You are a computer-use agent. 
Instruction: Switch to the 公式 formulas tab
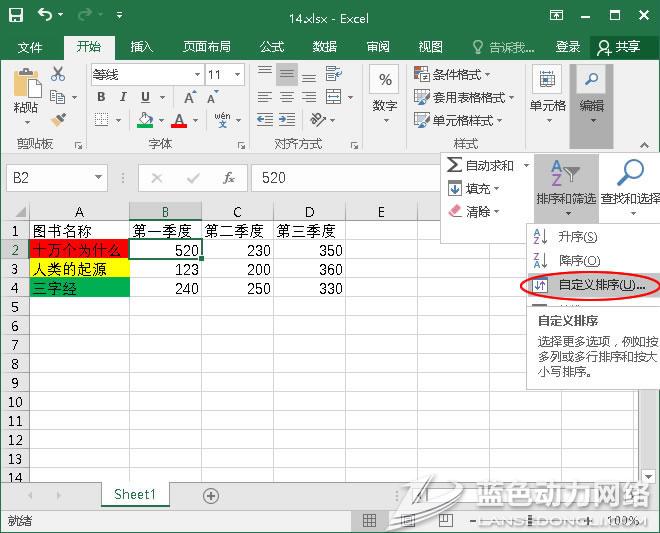click(x=271, y=47)
